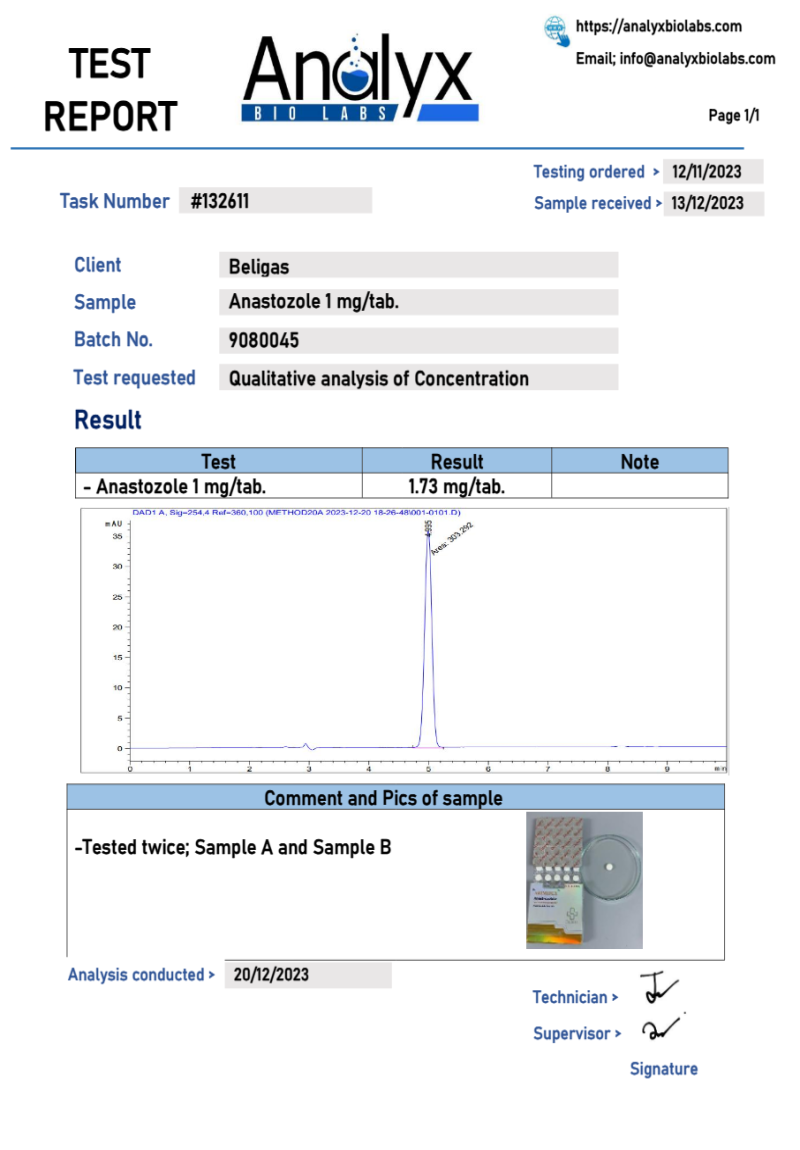800x1150 pixels.
Task: Open the sample product photo thumbnail
Action: pyautogui.click(x=584, y=880)
